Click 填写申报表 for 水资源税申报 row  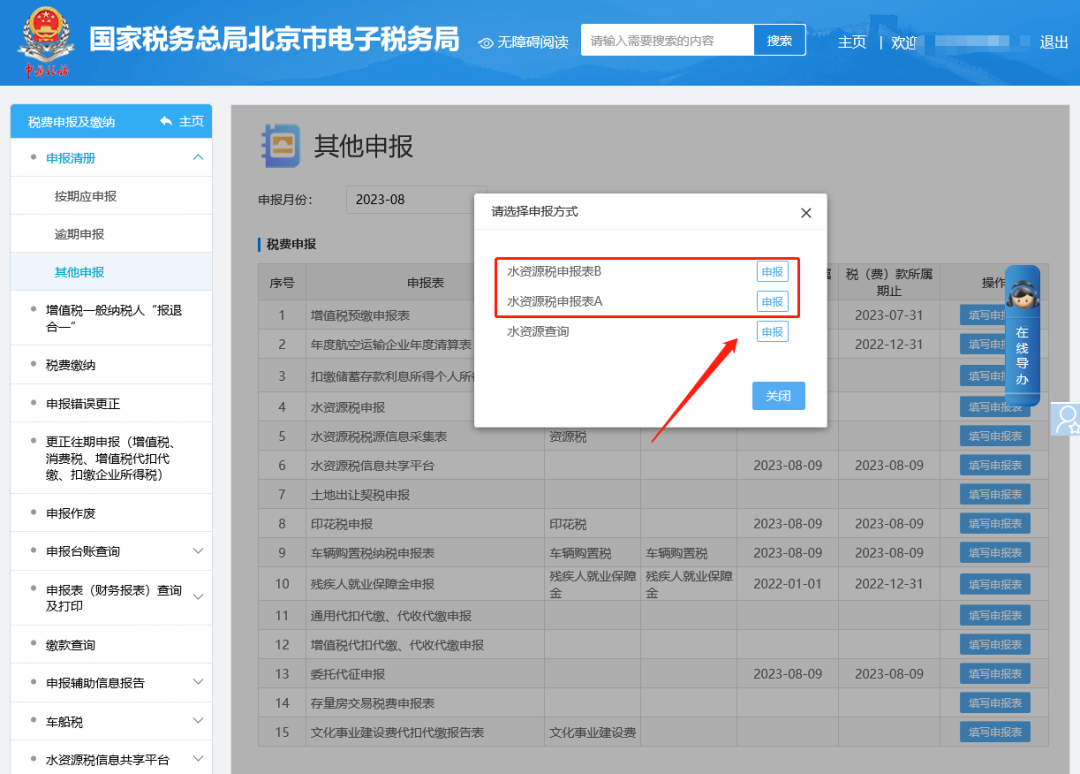(x=995, y=407)
